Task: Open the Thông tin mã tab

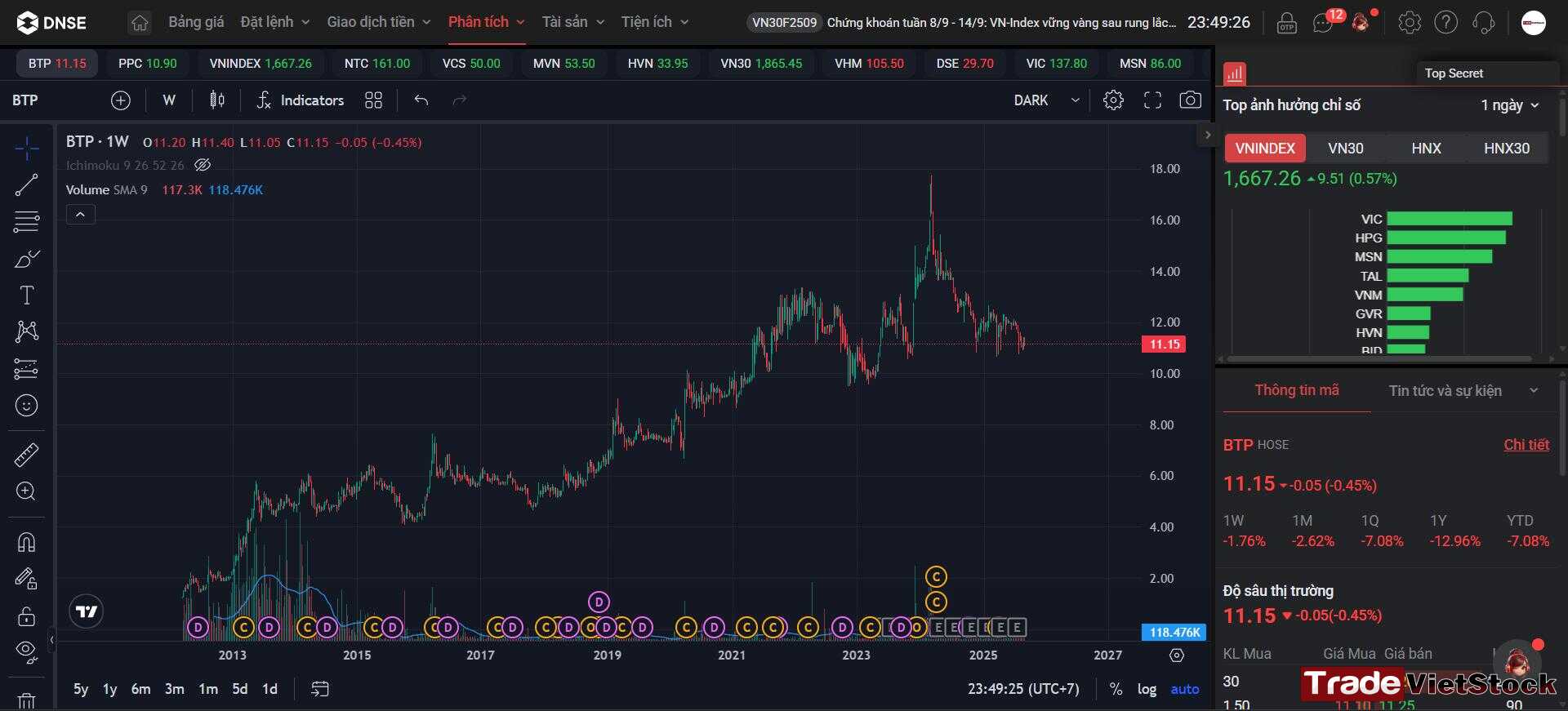Action: (x=1297, y=390)
